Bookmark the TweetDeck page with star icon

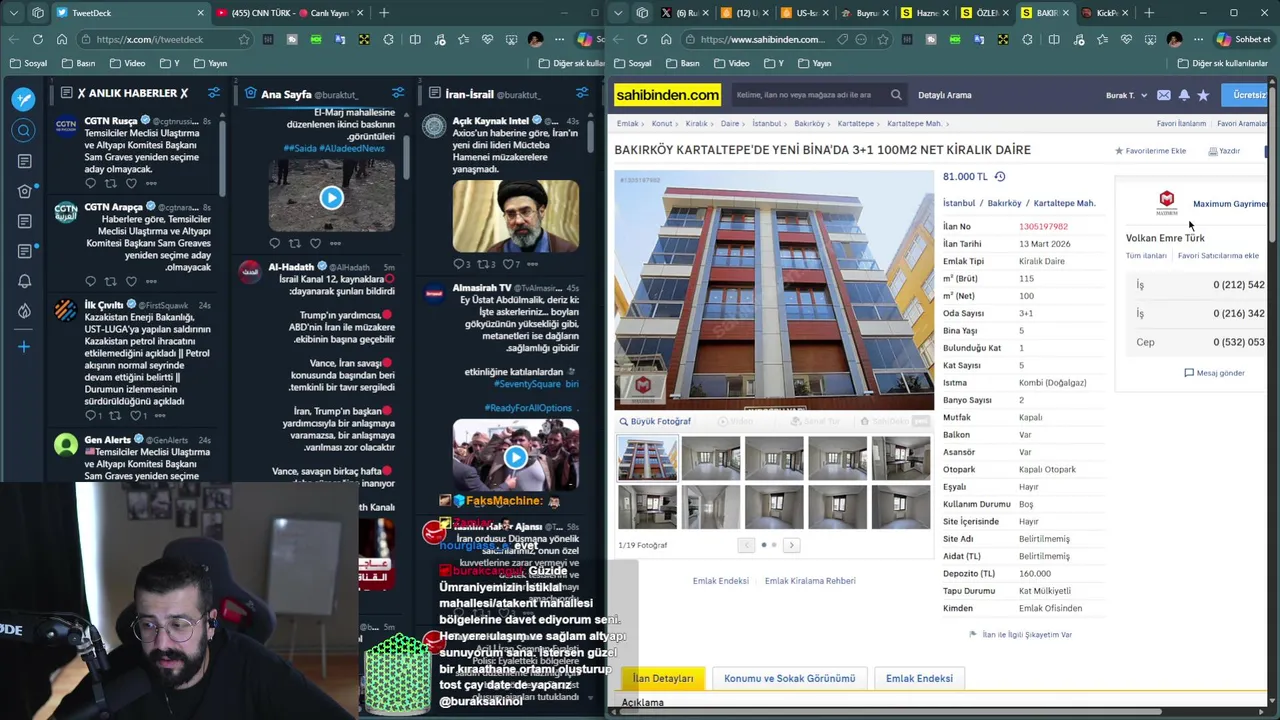[x=244, y=40]
